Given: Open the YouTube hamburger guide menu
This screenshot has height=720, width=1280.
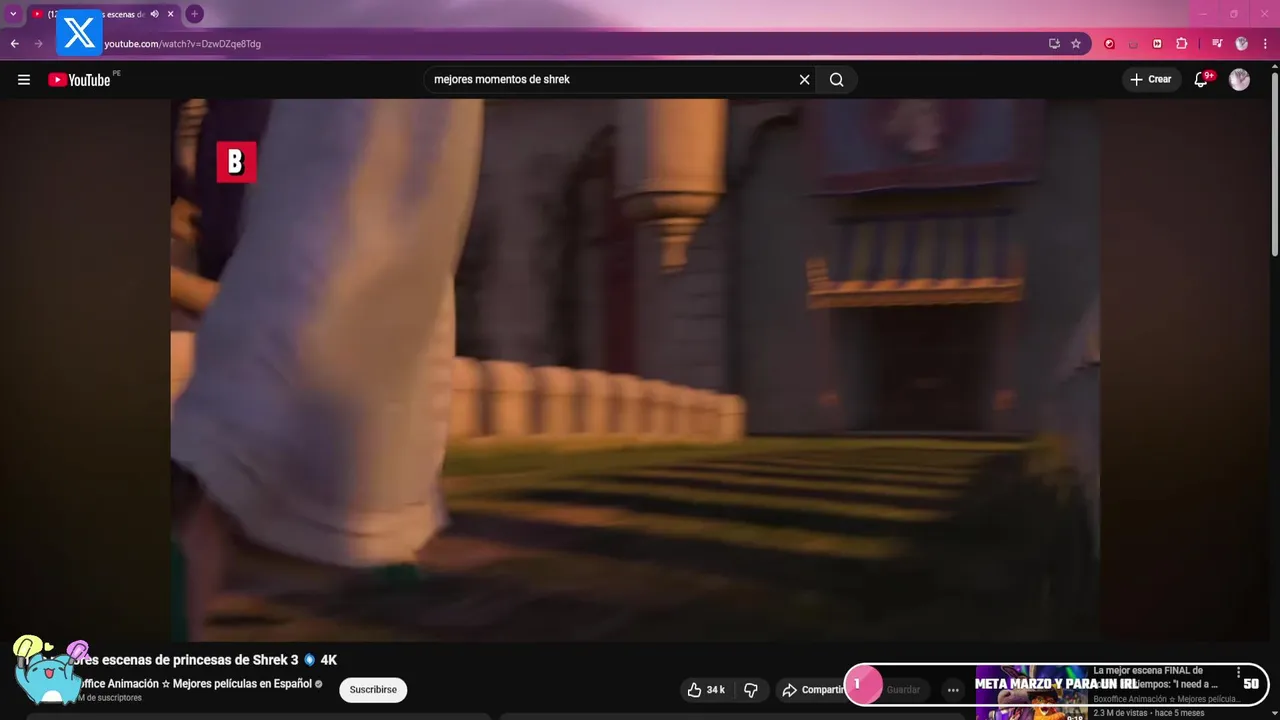Looking at the screenshot, I should pyautogui.click(x=24, y=80).
